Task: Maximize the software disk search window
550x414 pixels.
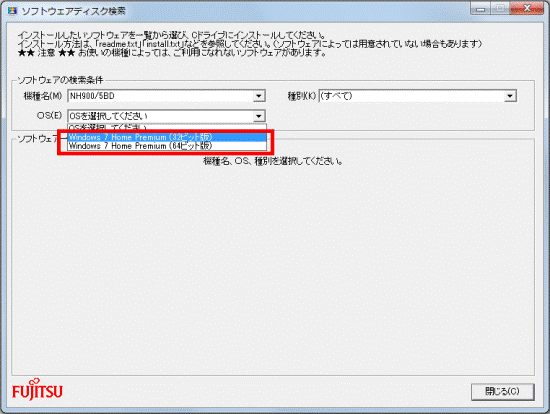Action: pos(500,9)
